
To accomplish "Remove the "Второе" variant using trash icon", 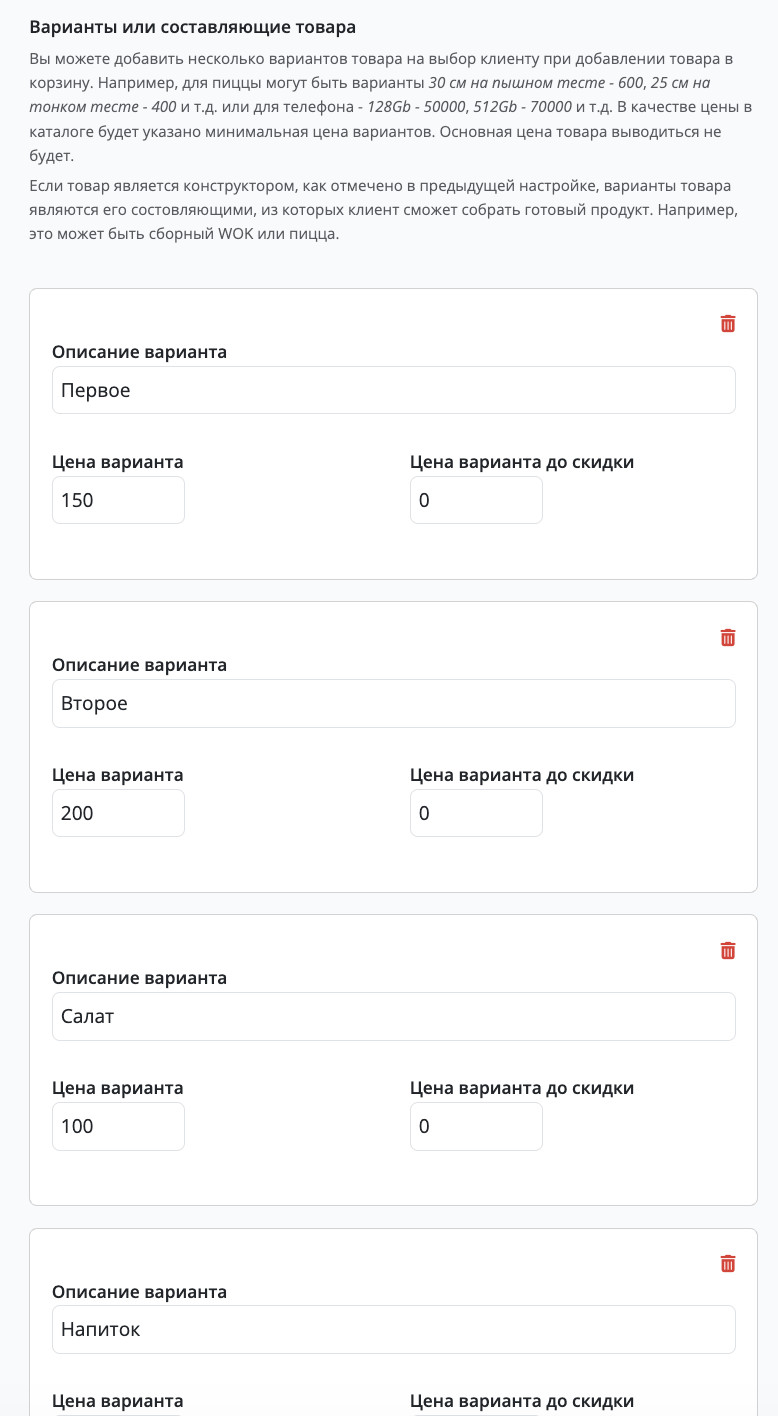I will [728, 638].
